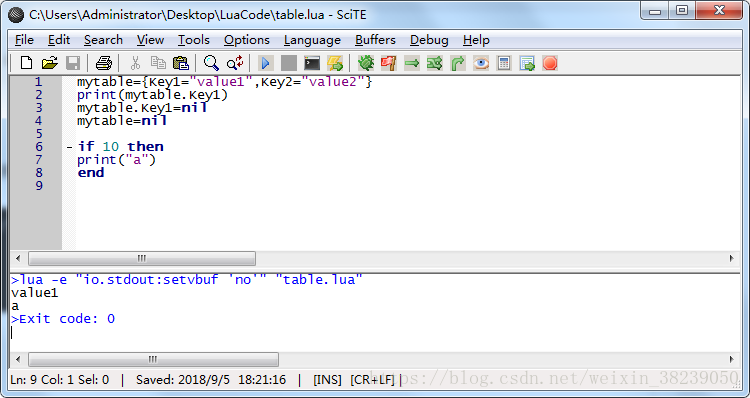Image resolution: width=750 pixels, height=398 pixels.
Task: Click the editor horizontal scrollbar thumb
Action: pyautogui.click(x=142, y=258)
